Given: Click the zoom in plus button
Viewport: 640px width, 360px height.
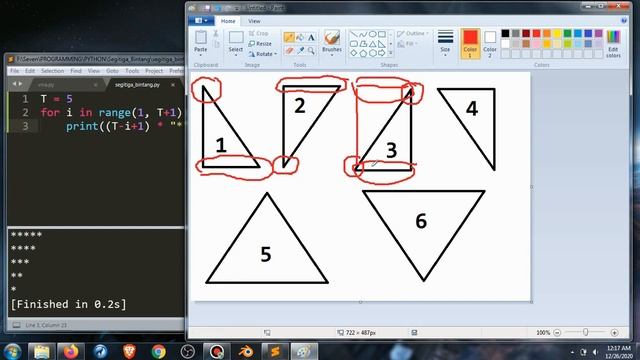Looking at the screenshot, I should pyautogui.click(x=614, y=333).
